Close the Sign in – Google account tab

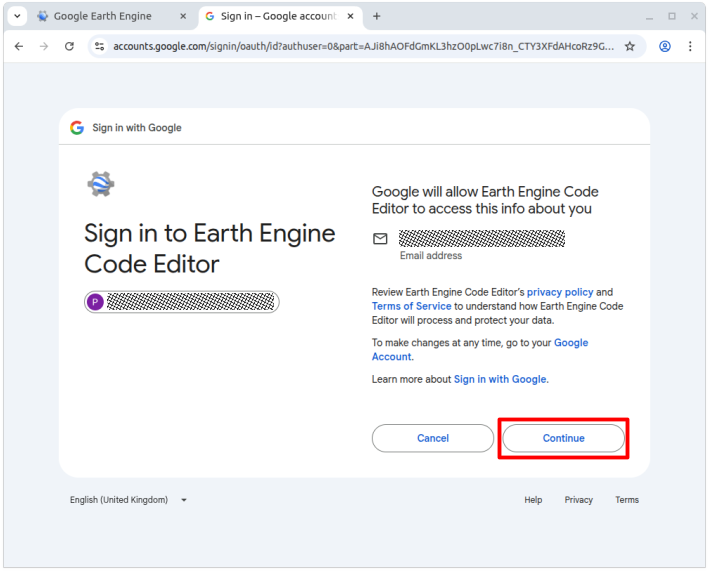click(352, 16)
